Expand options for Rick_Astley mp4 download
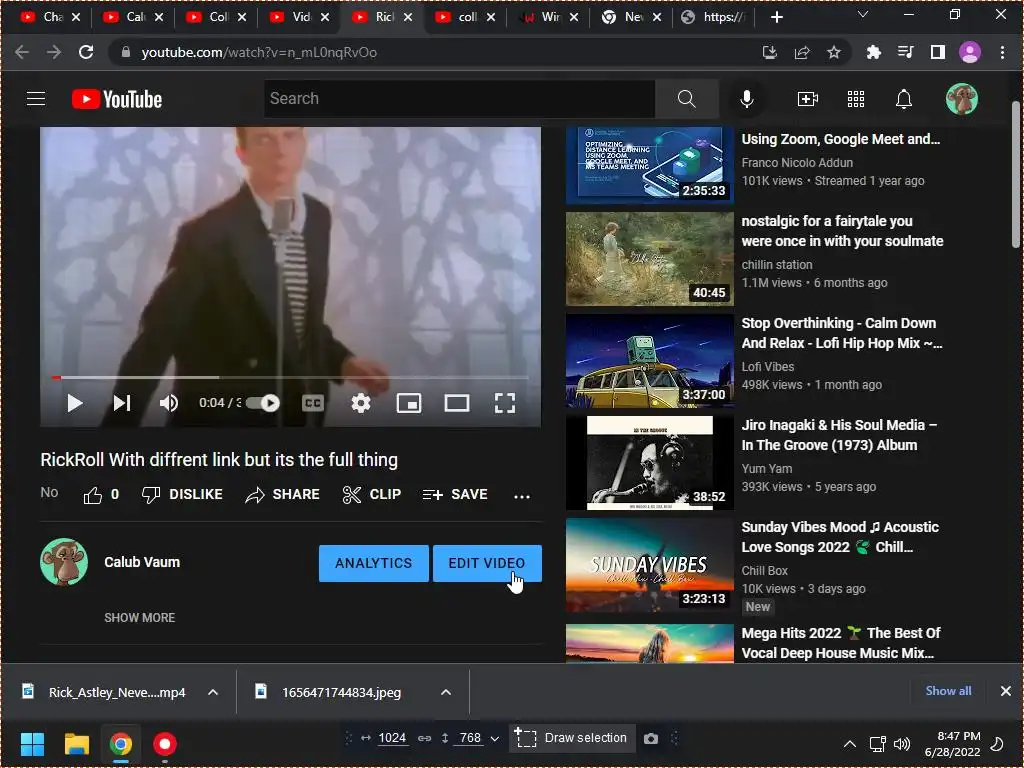The image size is (1024, 768). [x=213, y=692]
